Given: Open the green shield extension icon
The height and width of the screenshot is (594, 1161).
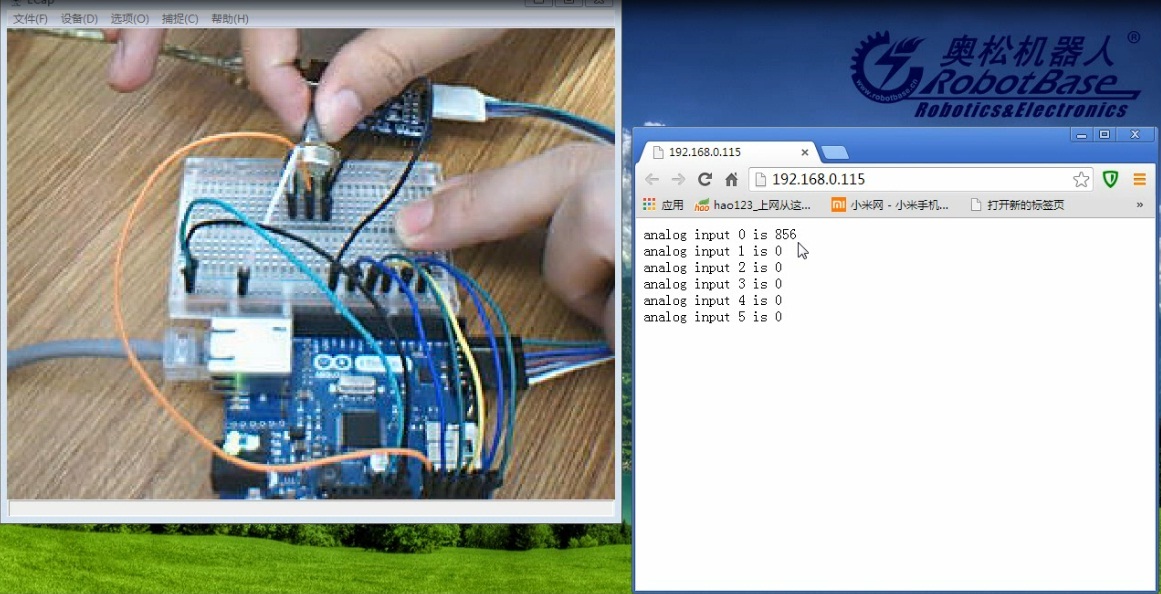Looking at the screenshot, I should pos(1110,179).
